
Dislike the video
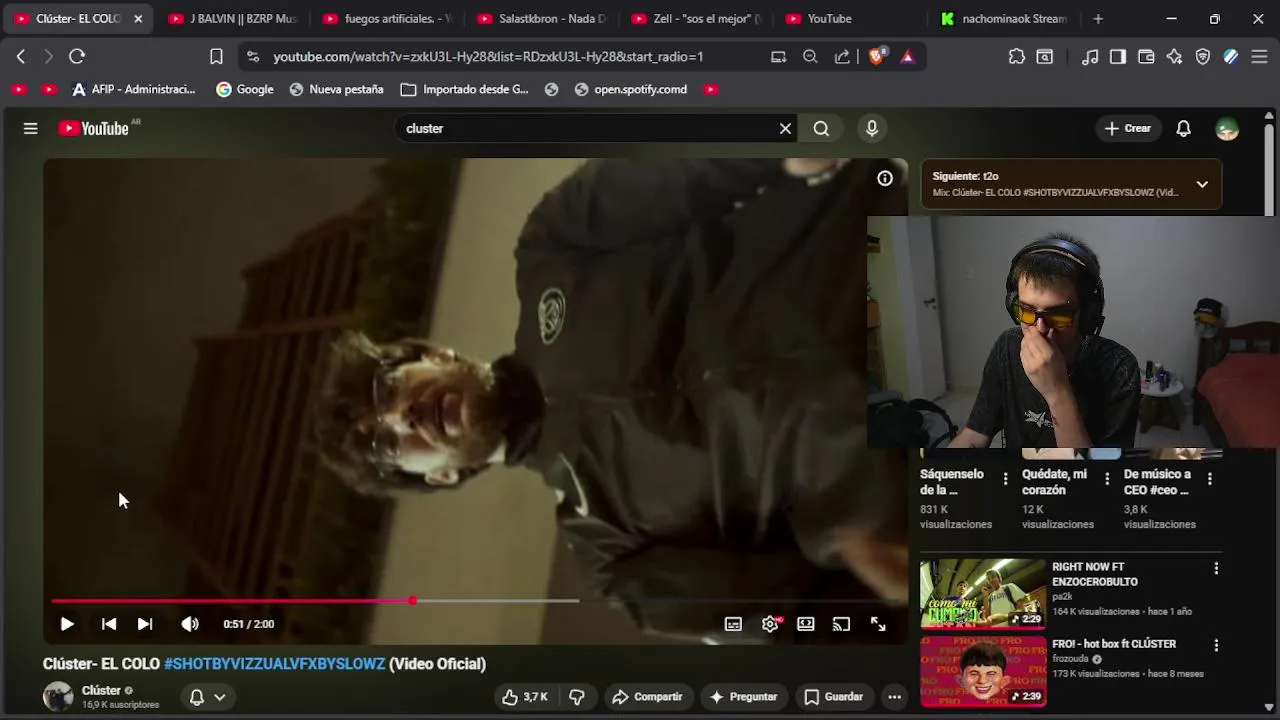point(577,697)
